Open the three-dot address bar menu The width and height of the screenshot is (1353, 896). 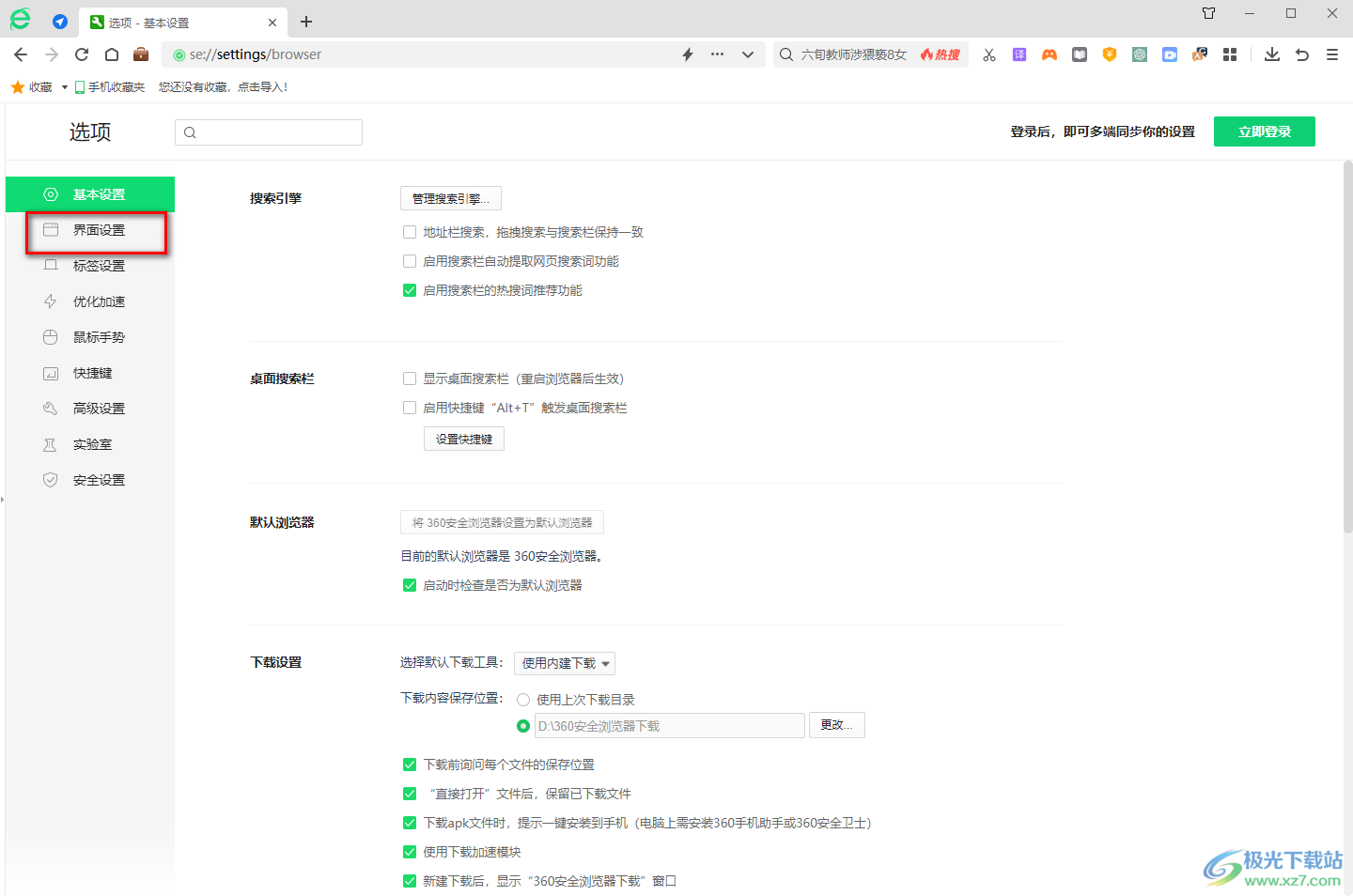(x=718, y=54)
